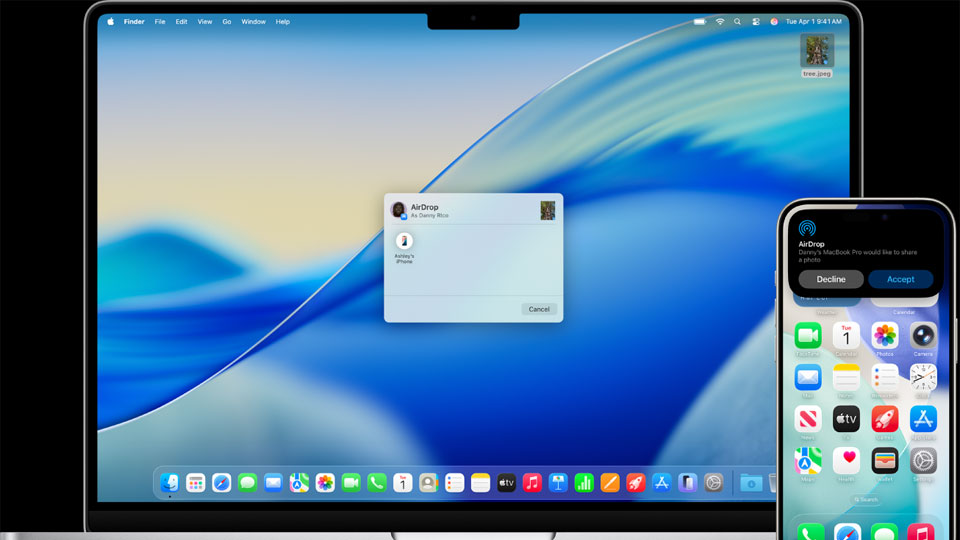Viewport: 960px width, 540px height.
Task: Open the Wallet app on iPhone
Action: [x=884, y=460]
